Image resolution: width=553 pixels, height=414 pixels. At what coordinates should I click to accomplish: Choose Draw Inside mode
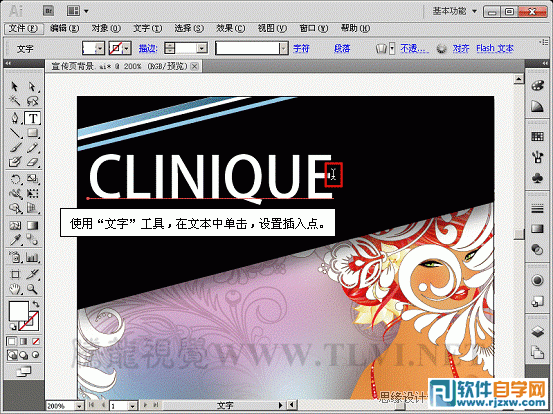(x=36, y=355)
